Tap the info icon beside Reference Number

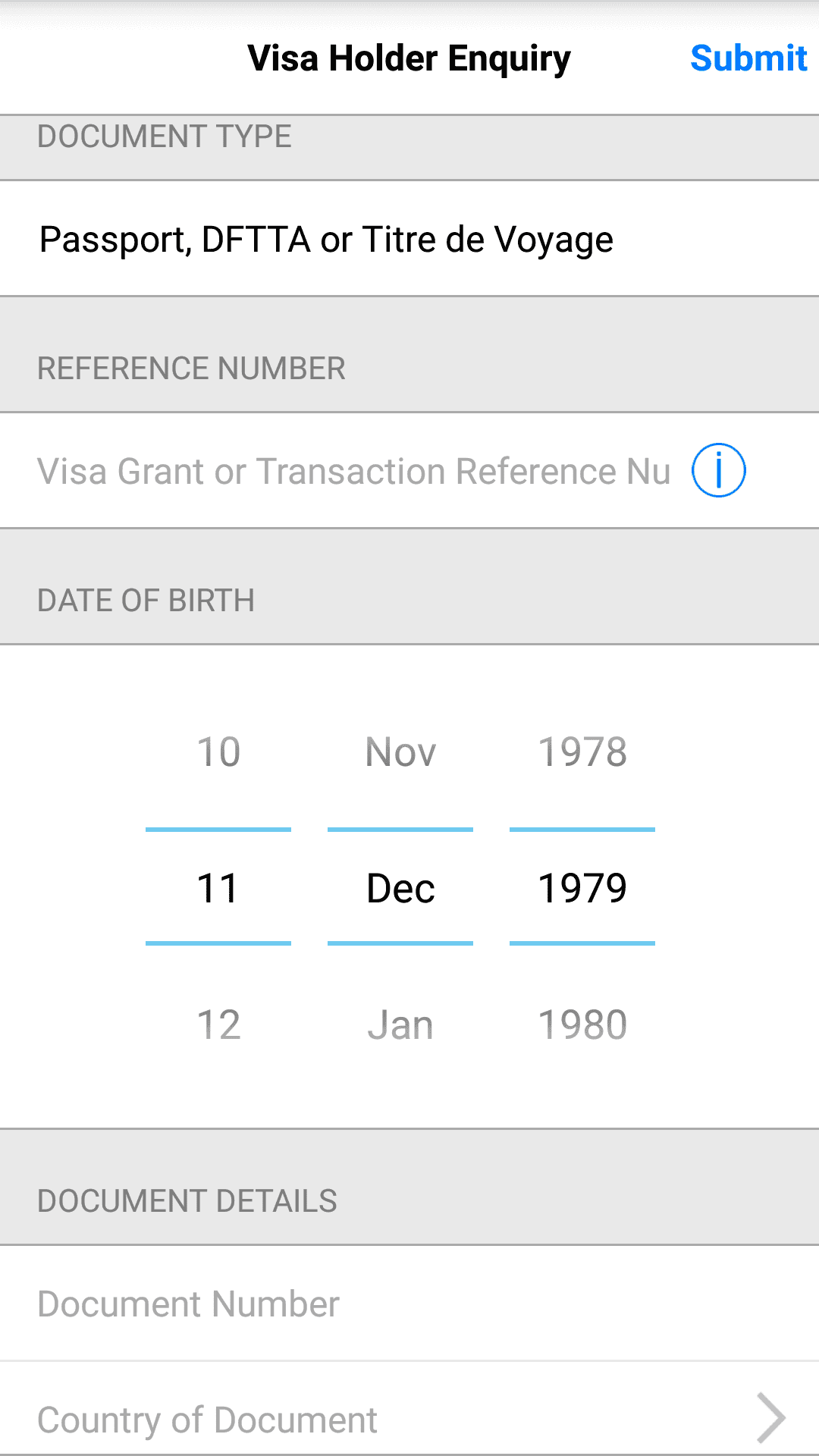click(718, 469)
